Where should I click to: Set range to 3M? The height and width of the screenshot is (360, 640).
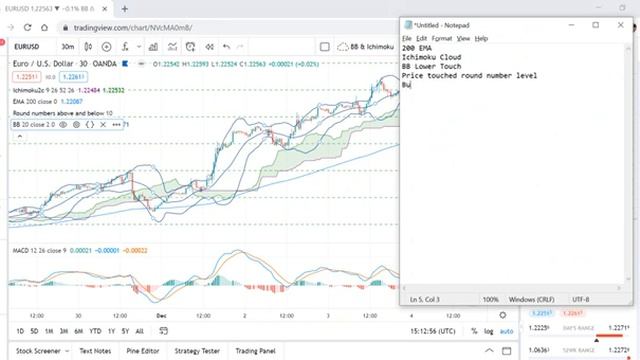64,331
